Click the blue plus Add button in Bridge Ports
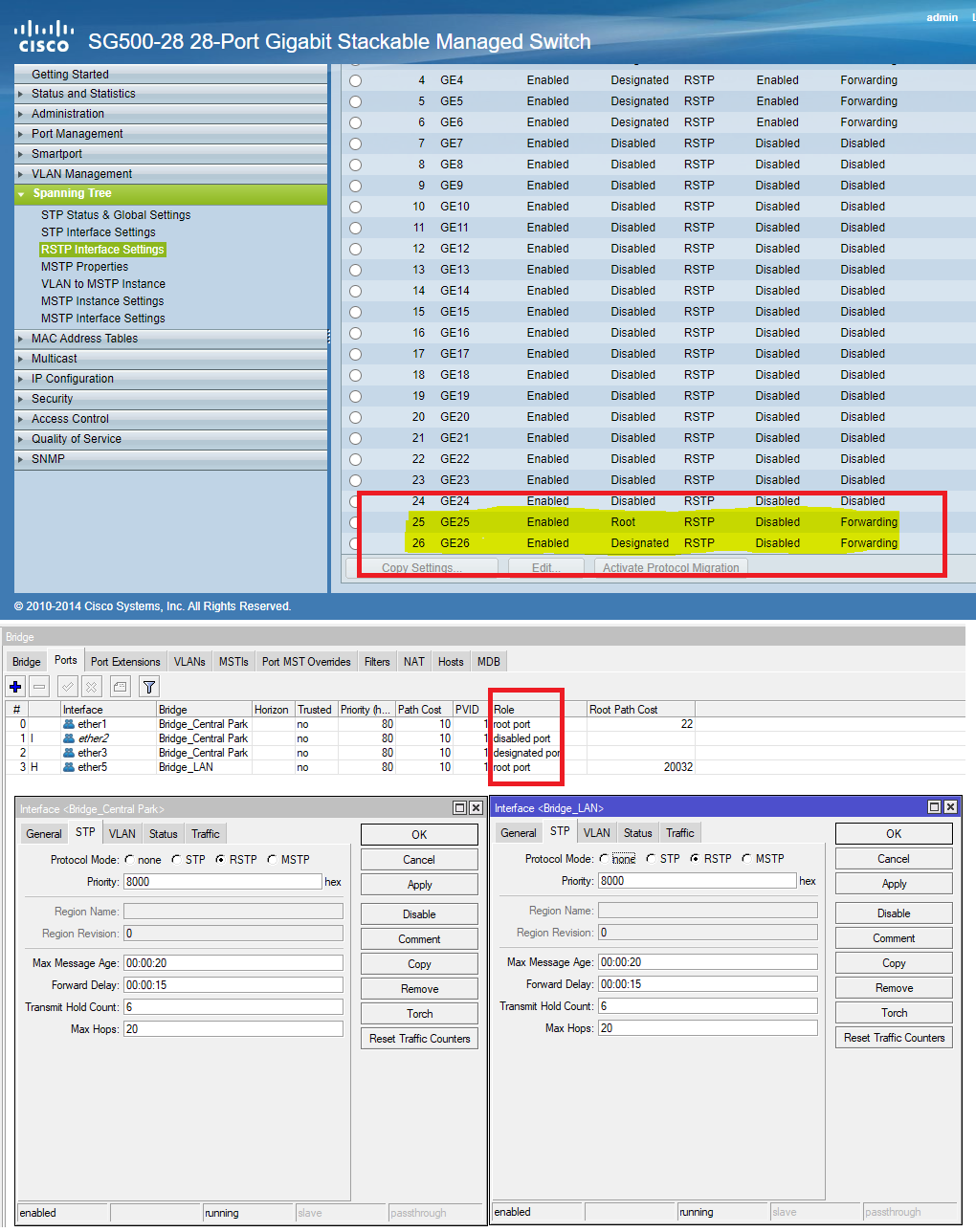This screenshot has width=976, height=1232. pyautogui.click(x=15, y=687)
